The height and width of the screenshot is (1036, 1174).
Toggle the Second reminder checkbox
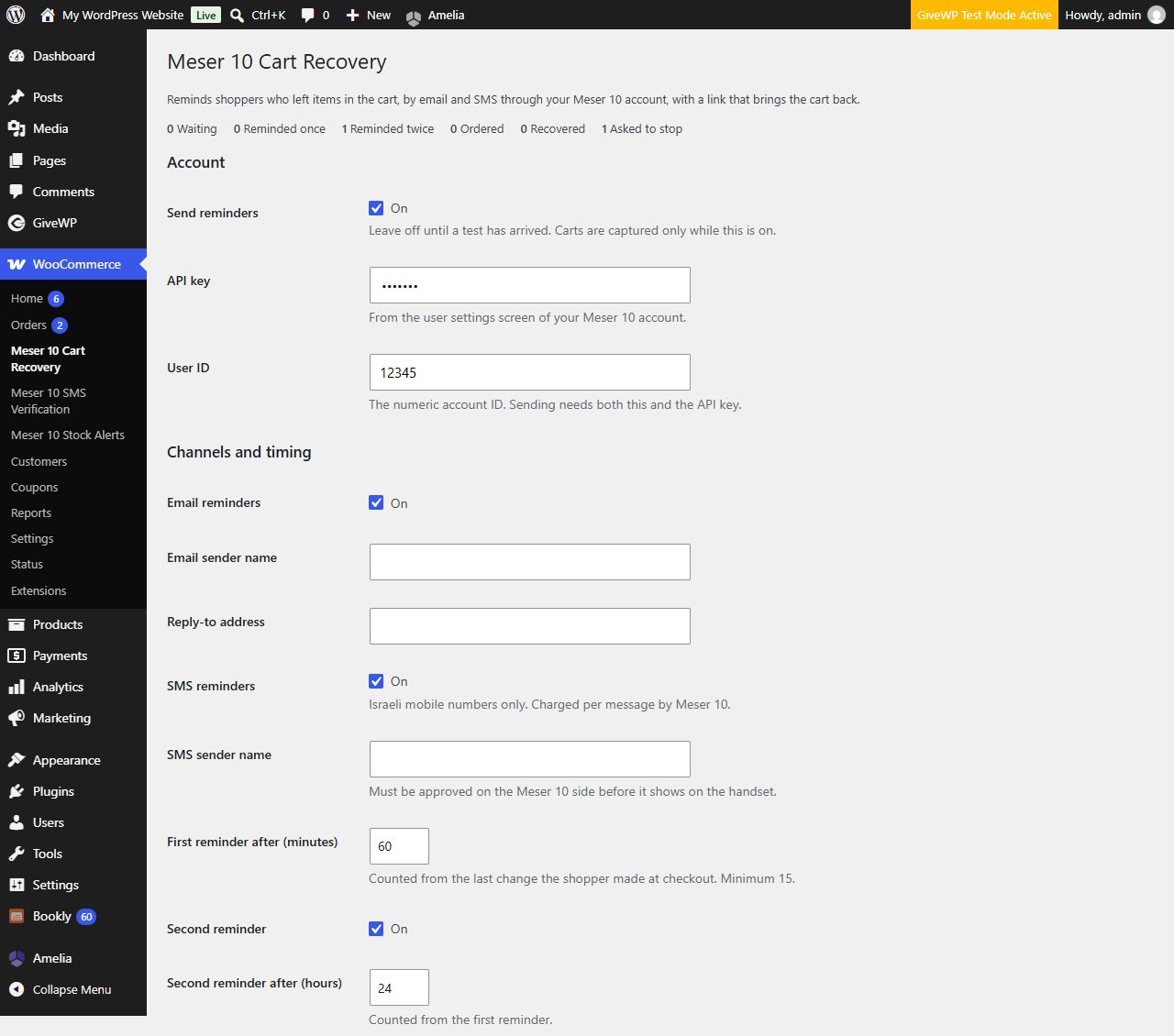click(376, 929)
